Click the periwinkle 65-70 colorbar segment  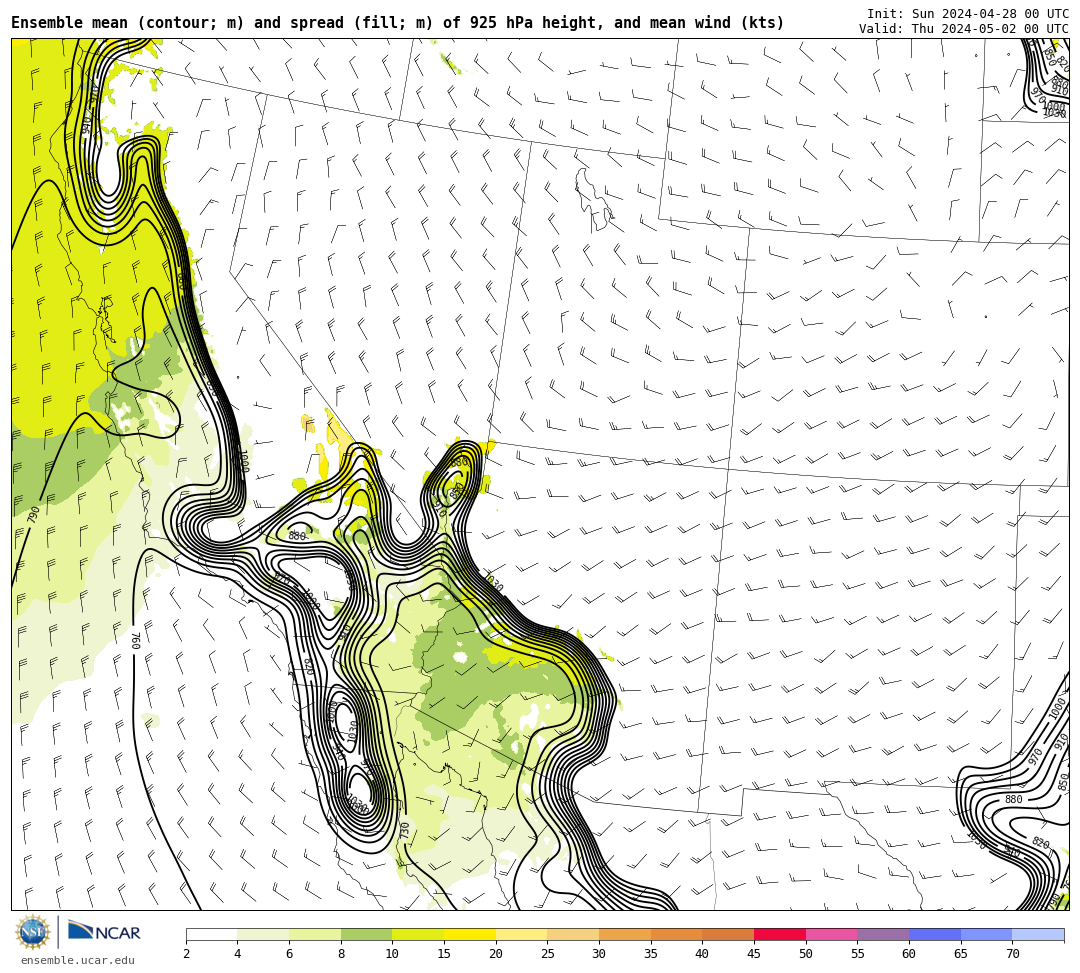[986, 934]
